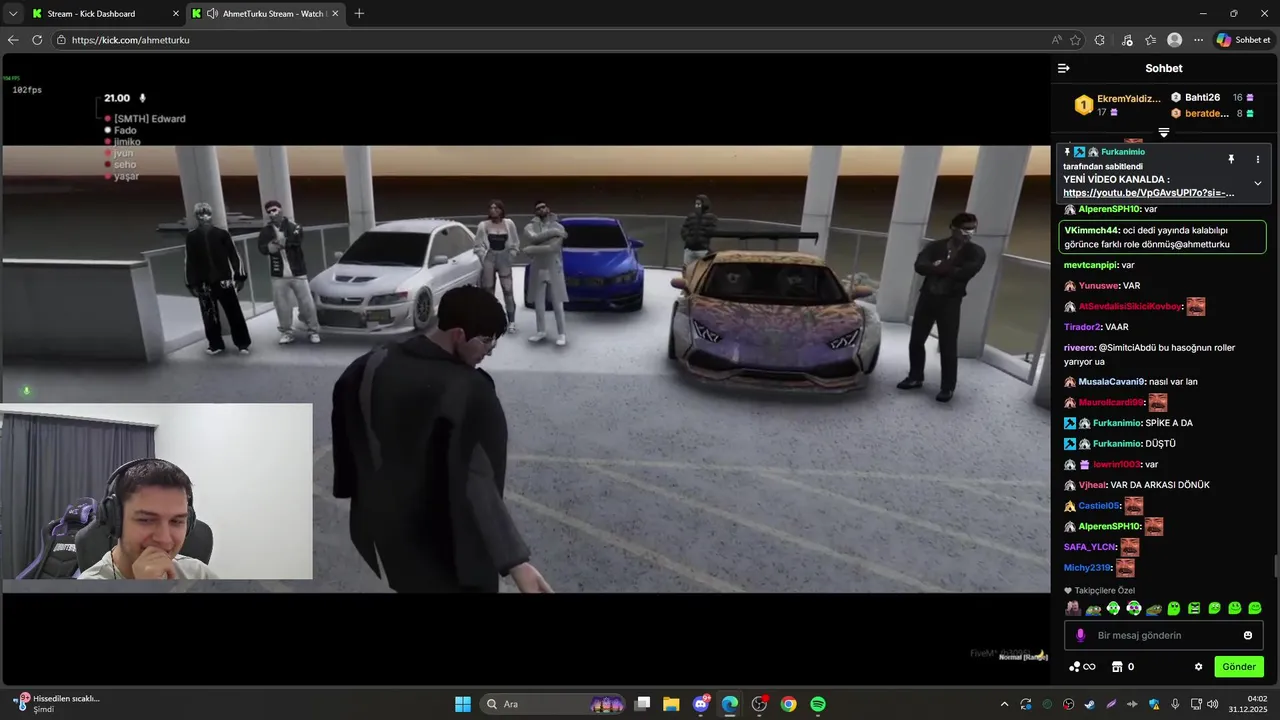Click the purple microphone icon in chat input
This screenshot has height=720, width=1280.
point(1080,635)
